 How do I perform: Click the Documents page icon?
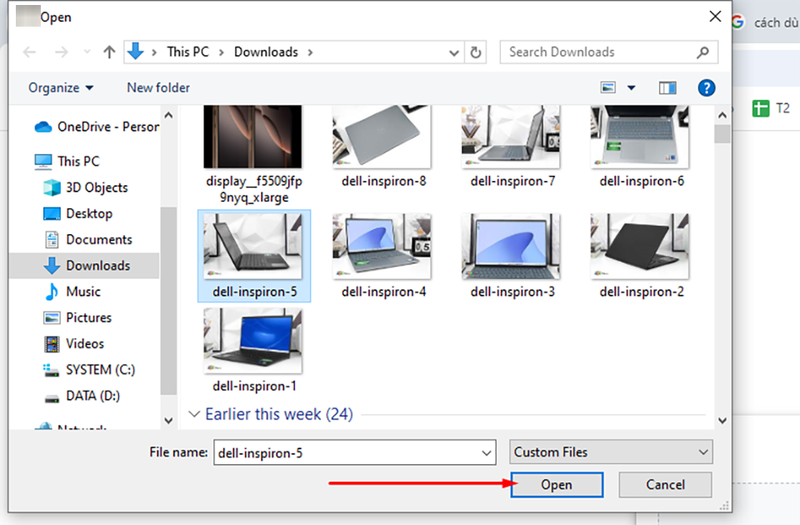click(x=52, y=239)
